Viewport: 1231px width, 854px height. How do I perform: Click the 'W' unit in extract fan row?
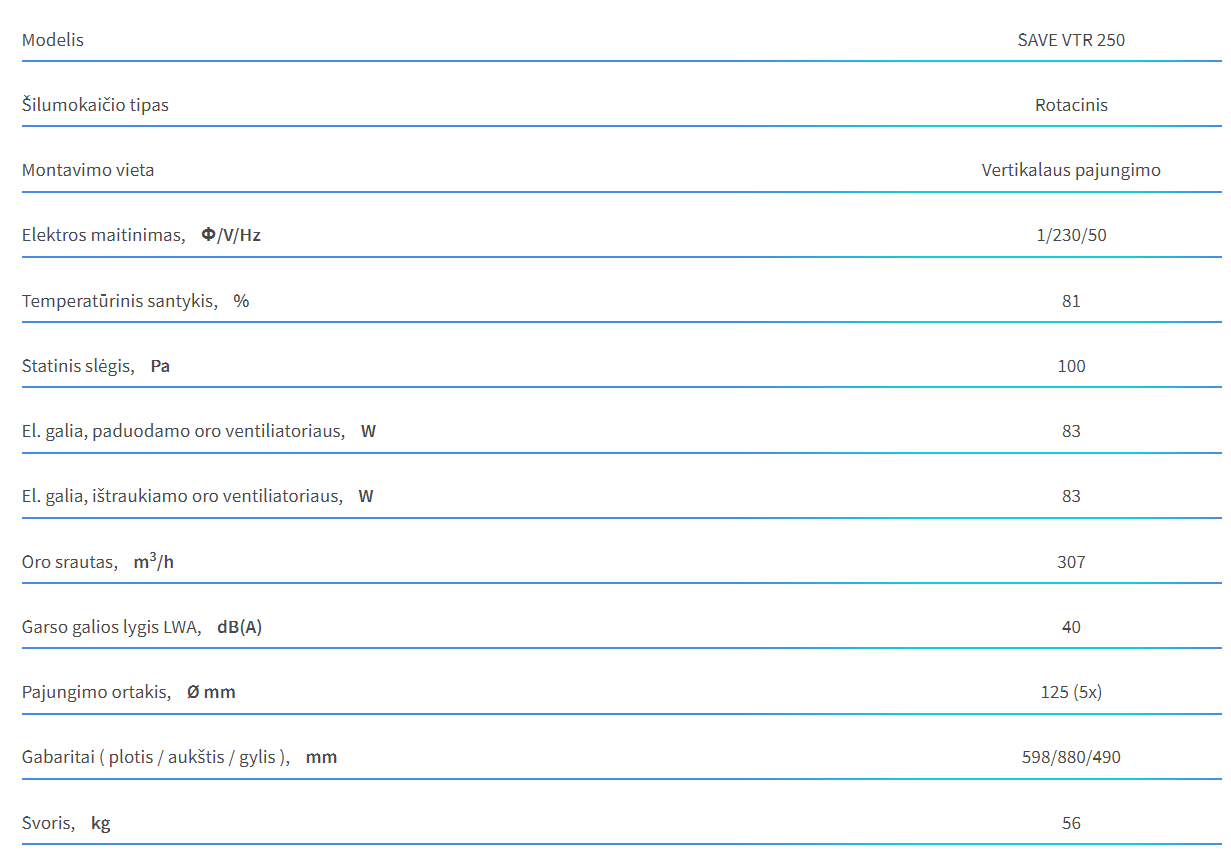366,496
